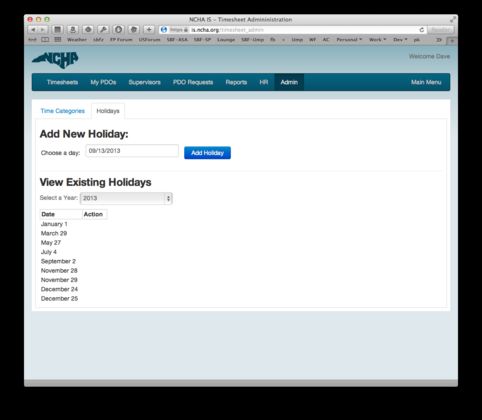This screenshot has height=420, width=482.
Task: Open the Top Sites grid icon
Action: 58,39
